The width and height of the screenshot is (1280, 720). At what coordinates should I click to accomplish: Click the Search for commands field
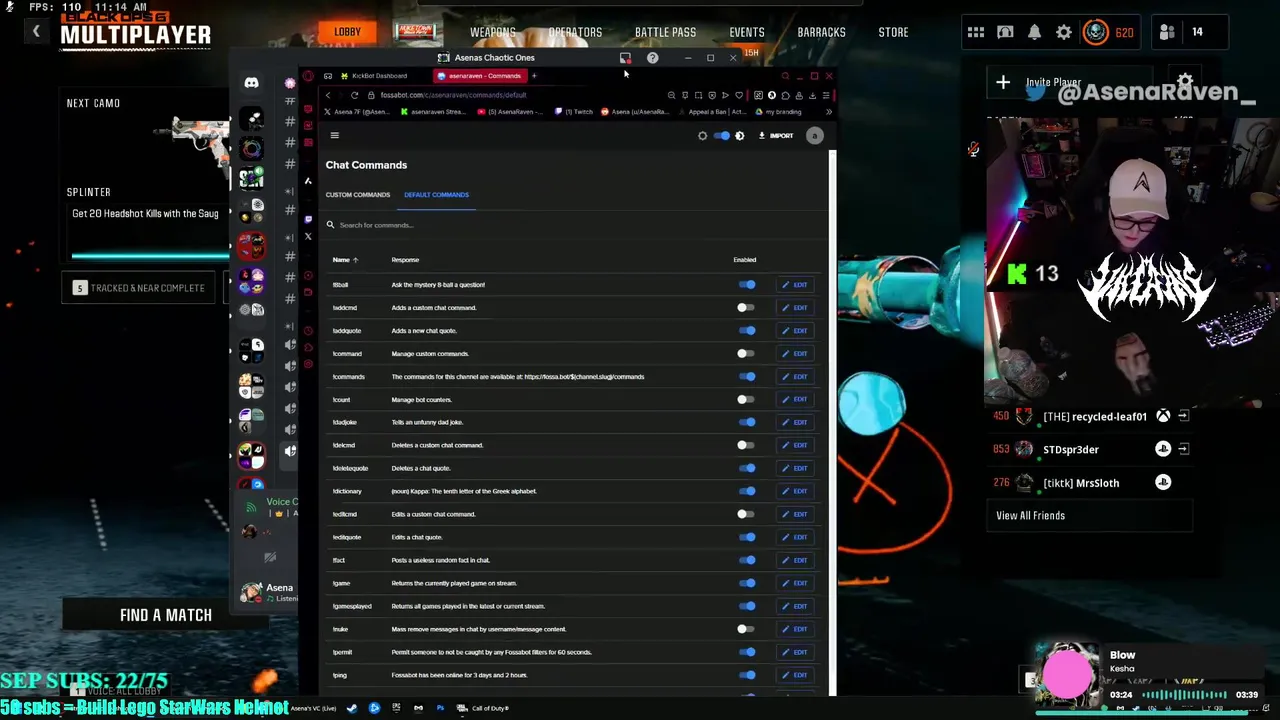coord(570,225)
